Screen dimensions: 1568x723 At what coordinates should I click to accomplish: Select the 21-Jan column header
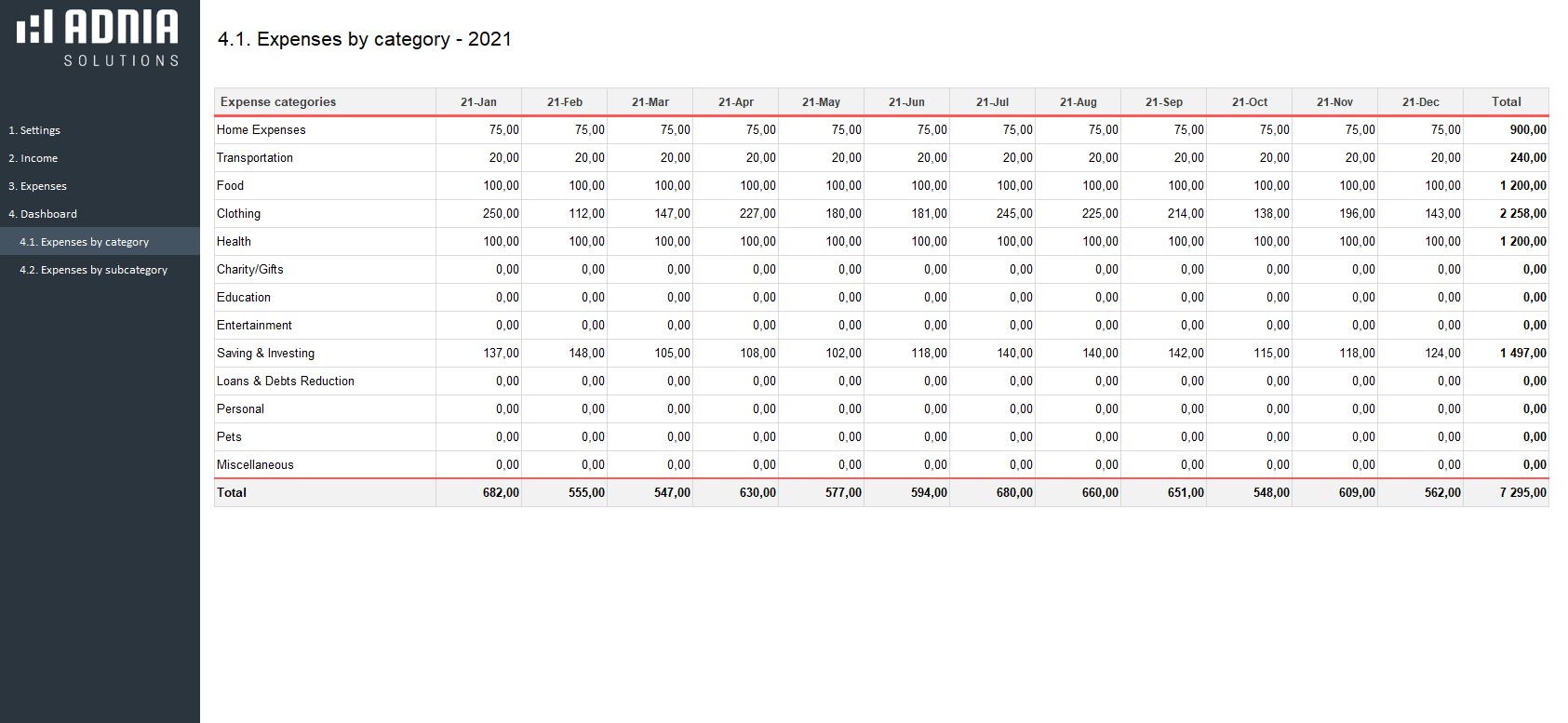point(478,102)
